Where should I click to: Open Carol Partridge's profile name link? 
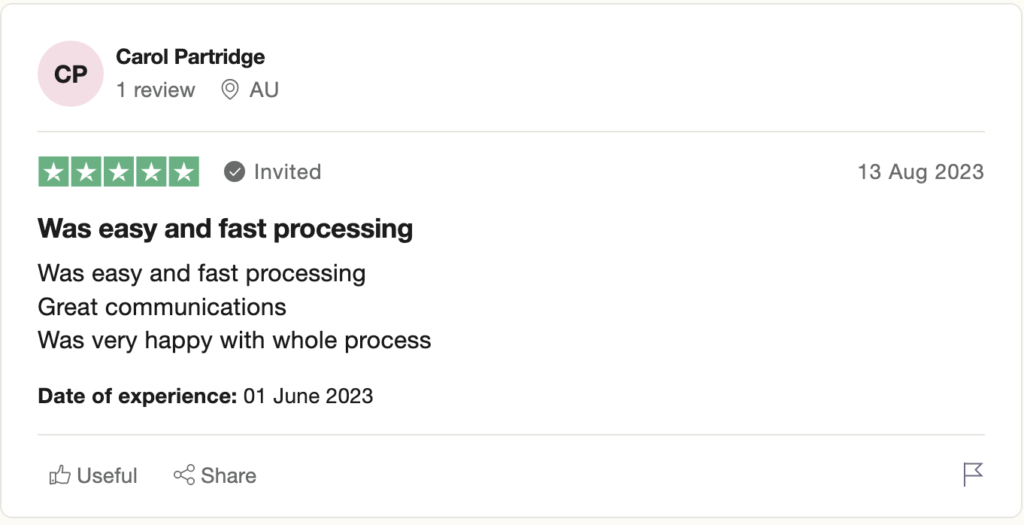pyautogui.click(x=190, y=57)
